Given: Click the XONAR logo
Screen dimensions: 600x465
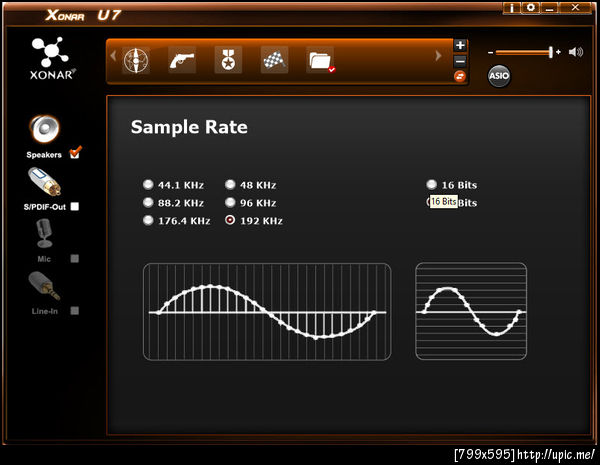Looking at the screenshot, I should click(51, 59).
